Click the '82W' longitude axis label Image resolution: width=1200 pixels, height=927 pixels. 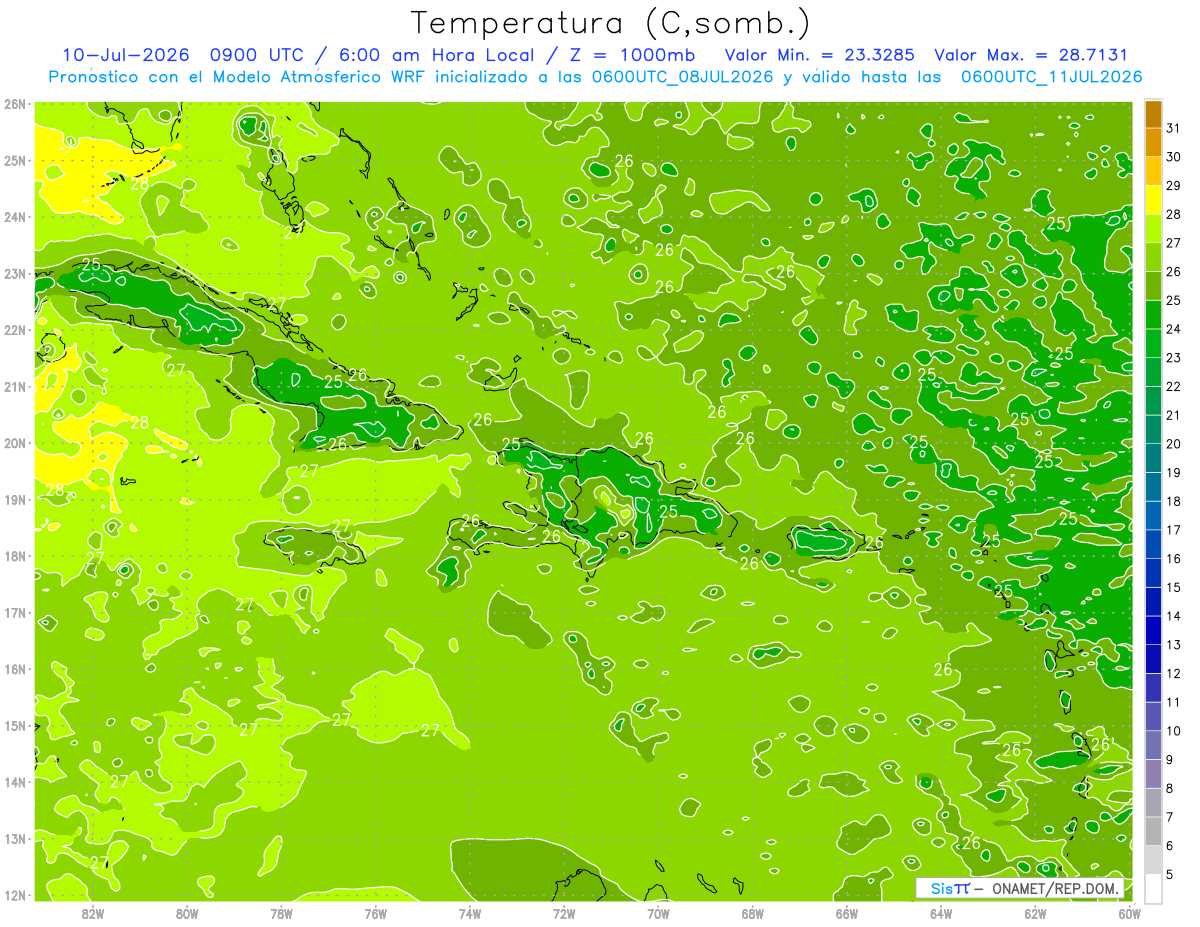[93, 913]
